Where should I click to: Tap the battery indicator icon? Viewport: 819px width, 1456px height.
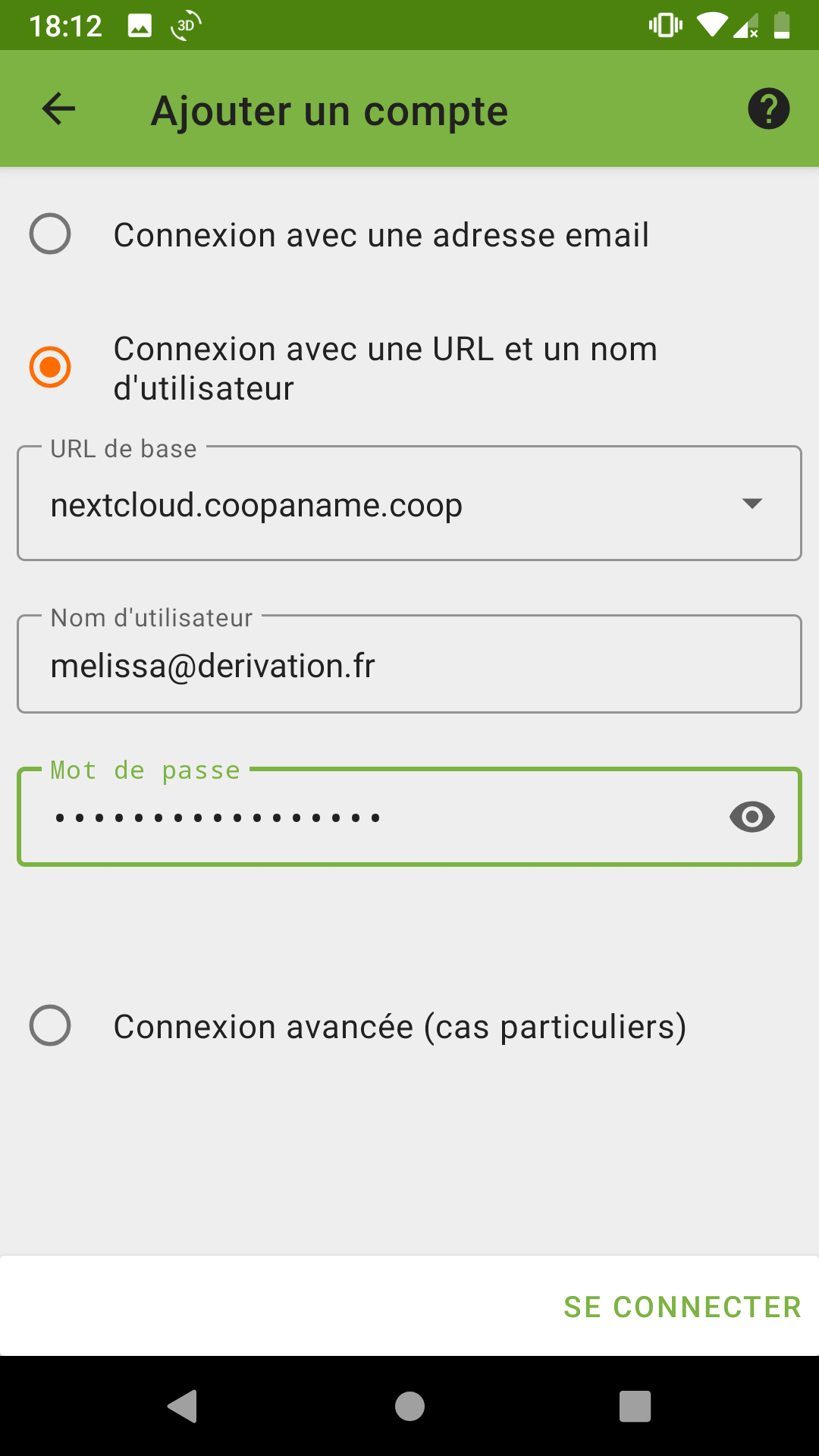click(x=782, y=26)
